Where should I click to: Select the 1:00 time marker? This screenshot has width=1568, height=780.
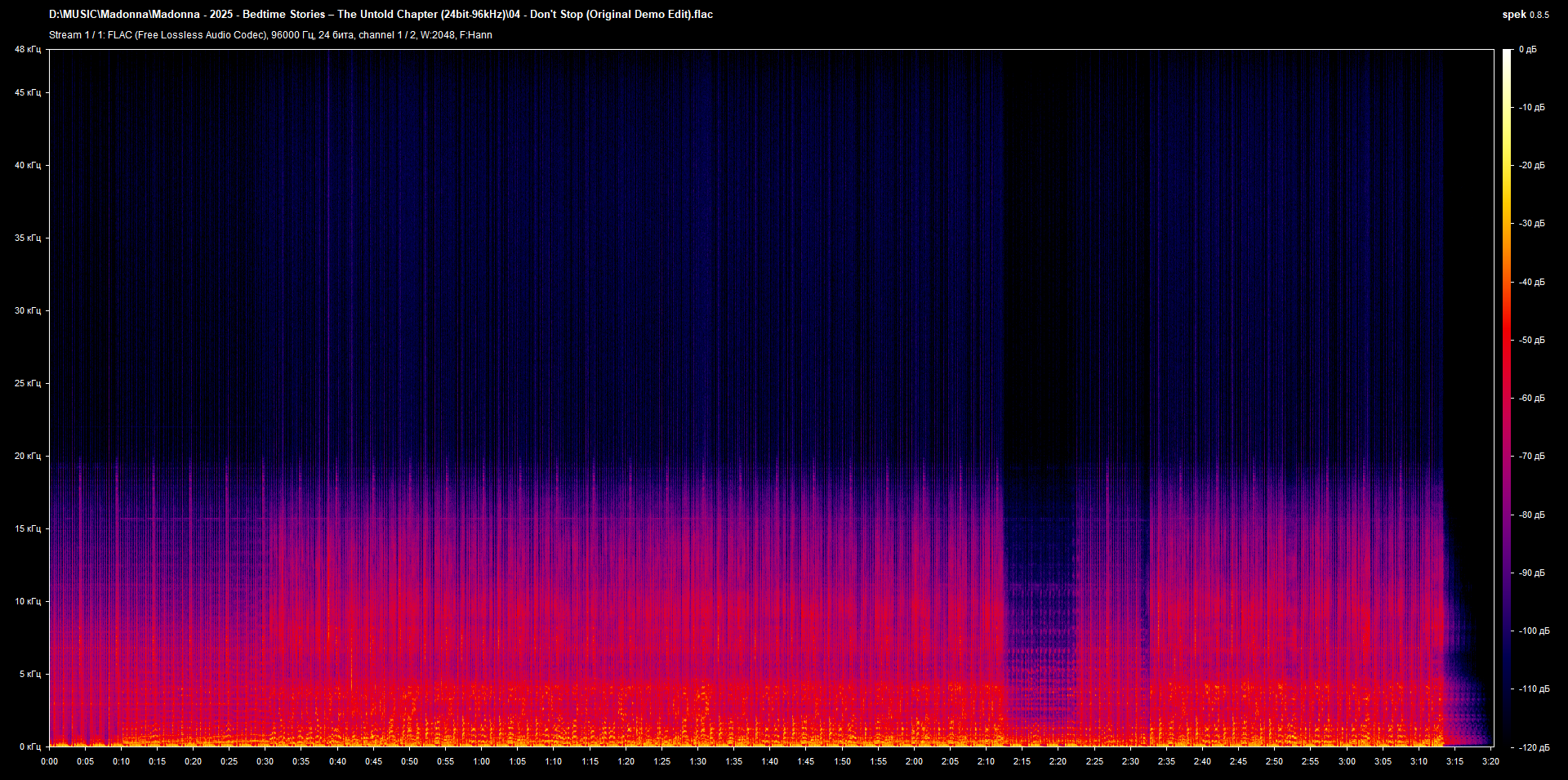click(x=482, y=761)
